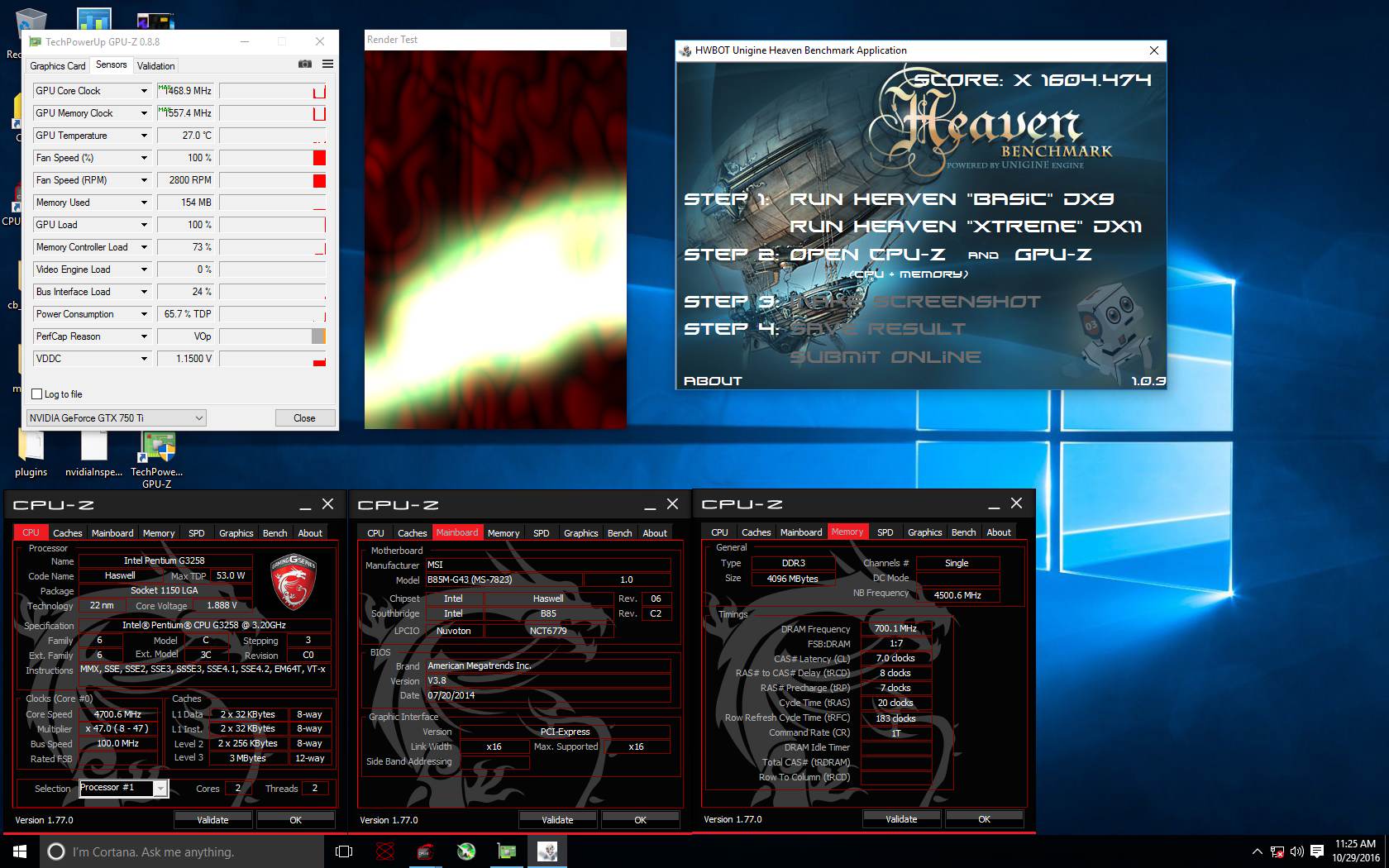
Task: Open the SPD tab in CPU-Z Mainboard window
Action: coord(542,533)
